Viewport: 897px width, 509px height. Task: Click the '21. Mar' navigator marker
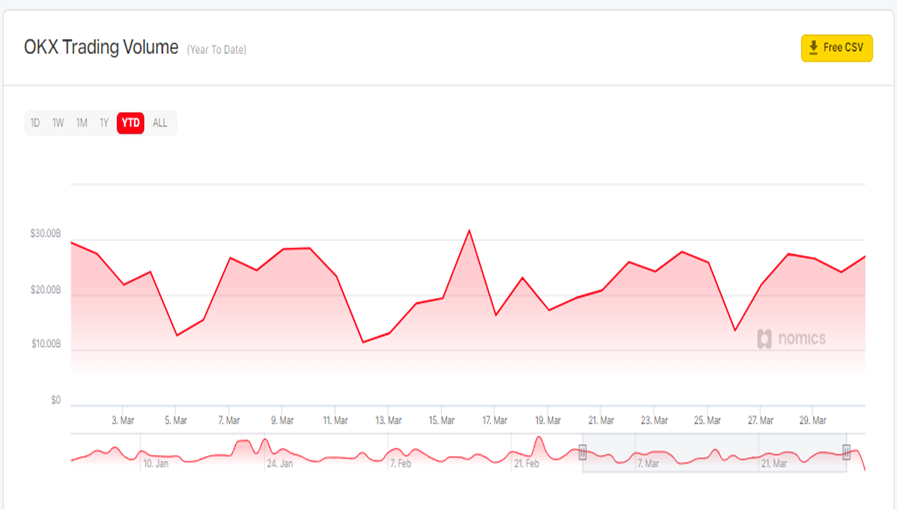(774, 464)
